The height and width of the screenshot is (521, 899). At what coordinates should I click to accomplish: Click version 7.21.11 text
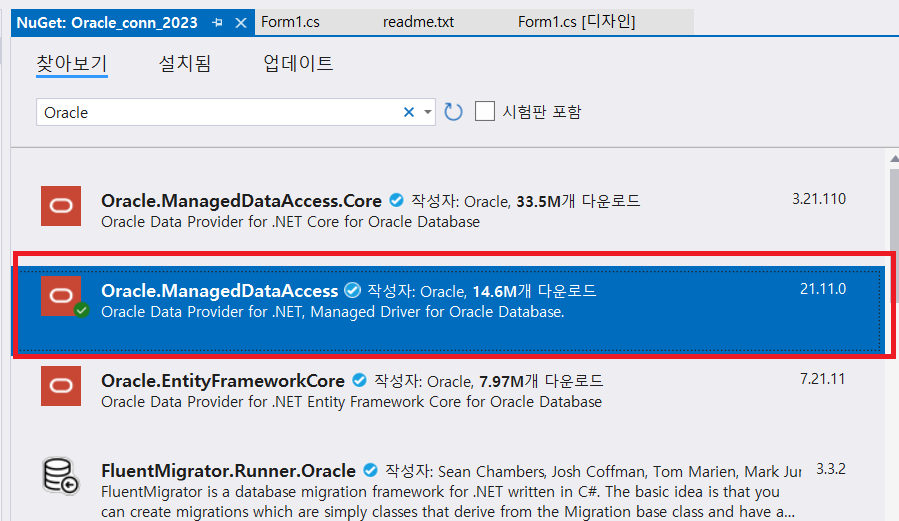click(x=822, y=379)
